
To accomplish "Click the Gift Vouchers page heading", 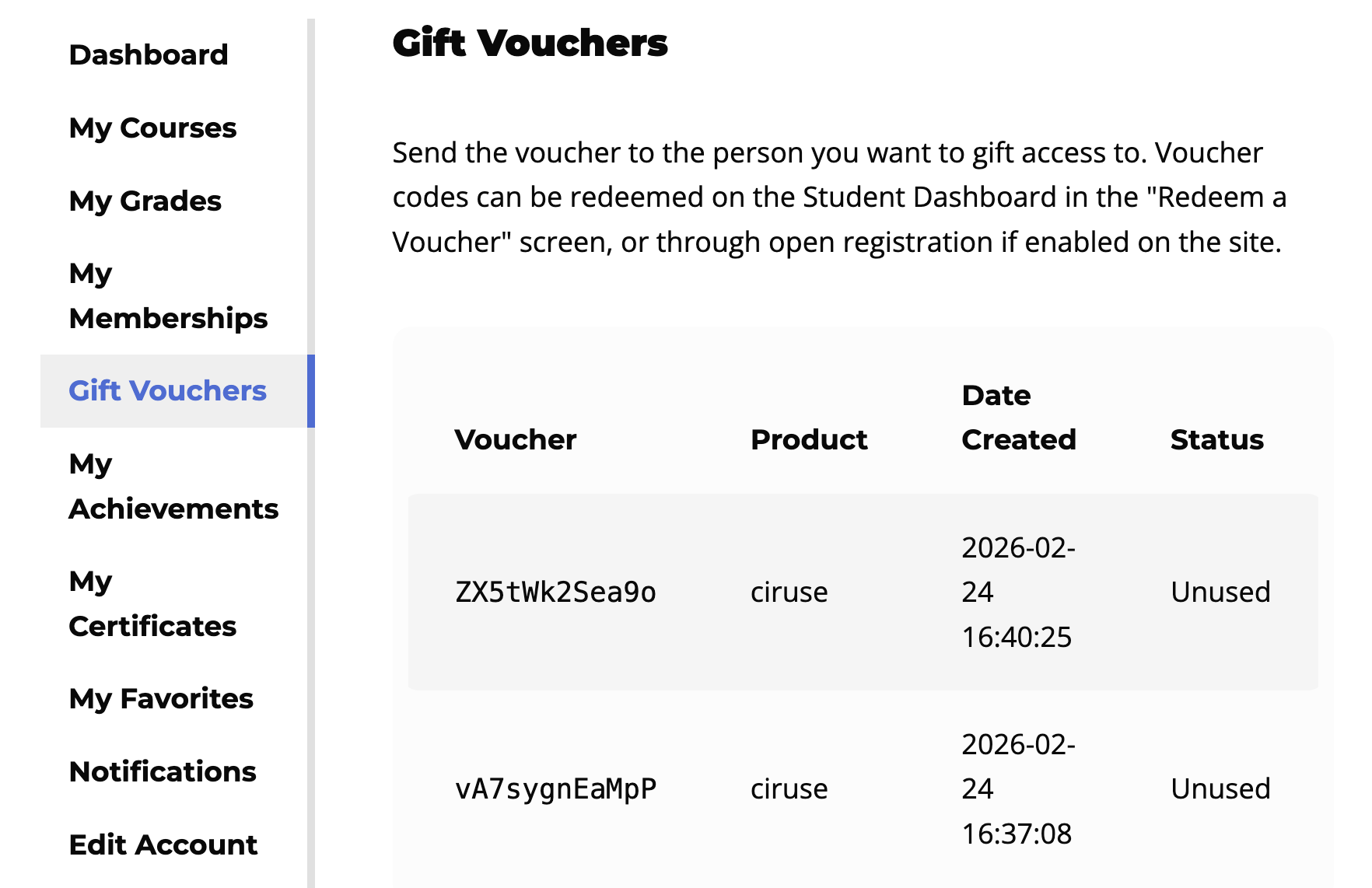I will click(x=530, y=44).
